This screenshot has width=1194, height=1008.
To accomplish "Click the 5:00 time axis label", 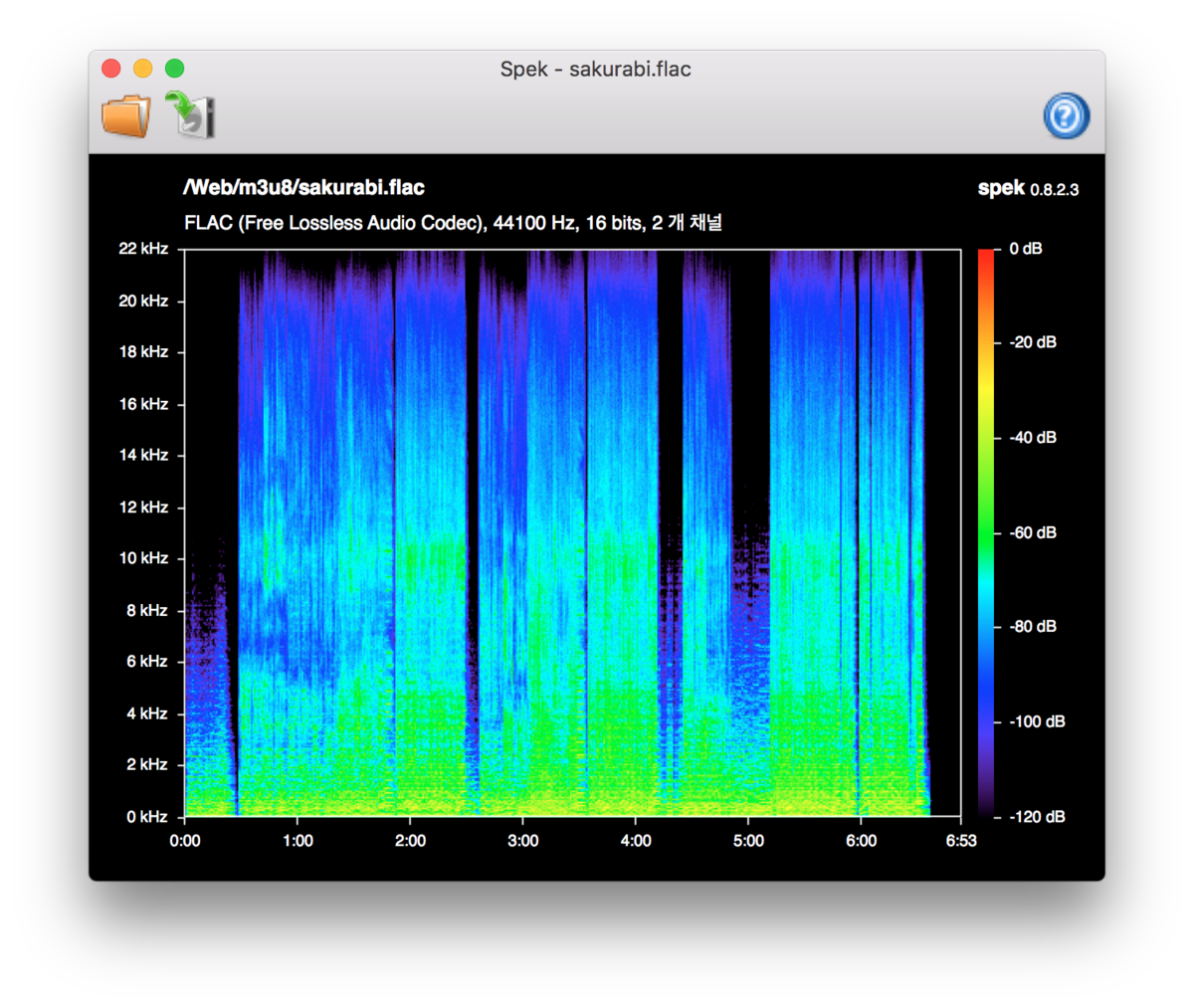I will (748, 841).
